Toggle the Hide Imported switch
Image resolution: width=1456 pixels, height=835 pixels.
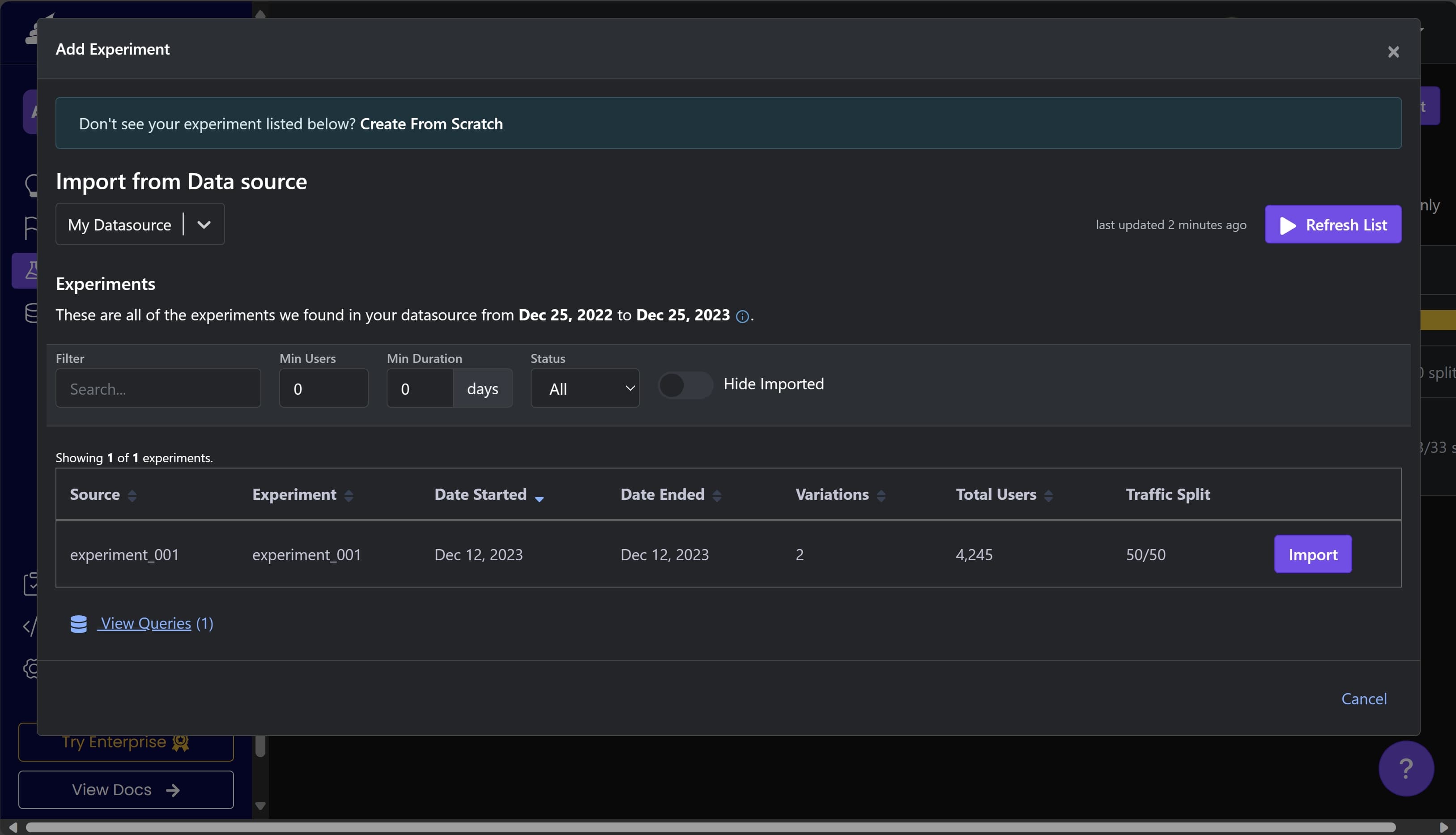pyautogui.click(x=685, y=385)
